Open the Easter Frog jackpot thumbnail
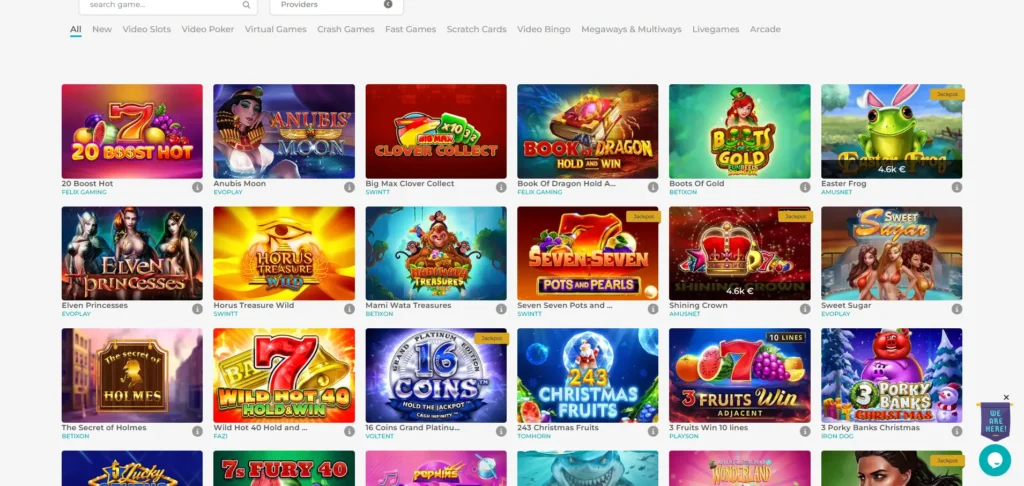 891,131
